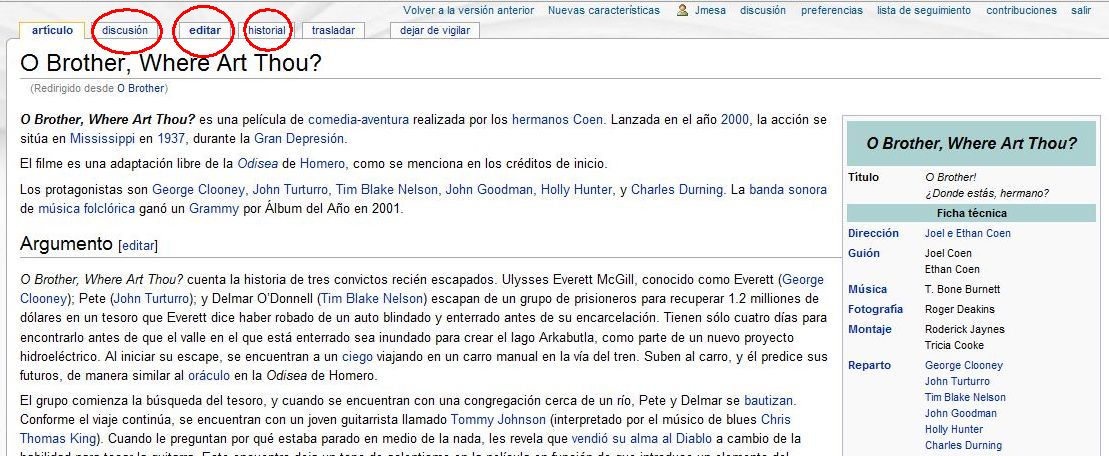
Task: Open Charles Durning link in intro paragraph
Action: pos(678,189)
